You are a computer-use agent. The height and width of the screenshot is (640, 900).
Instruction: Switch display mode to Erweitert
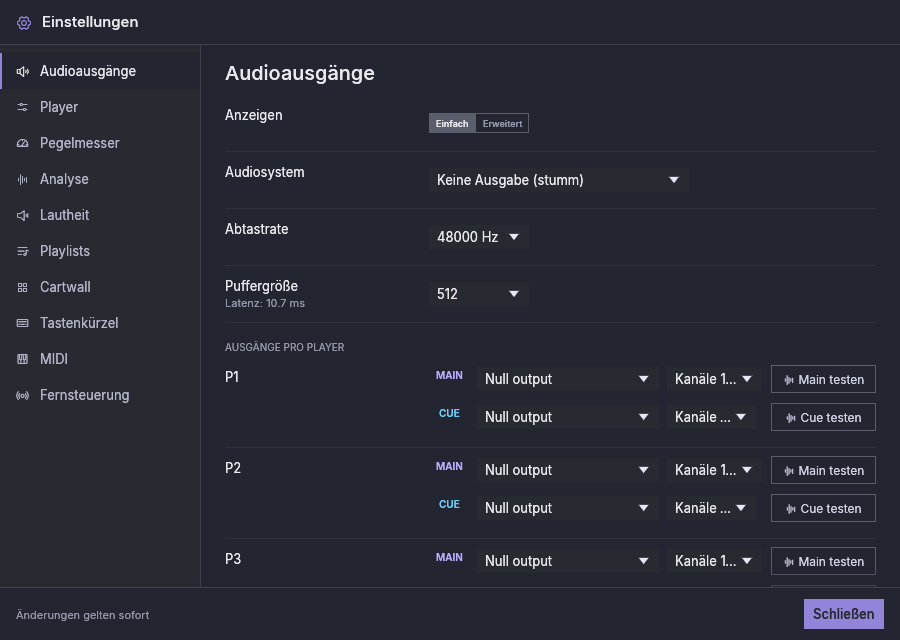coord(502,123)
